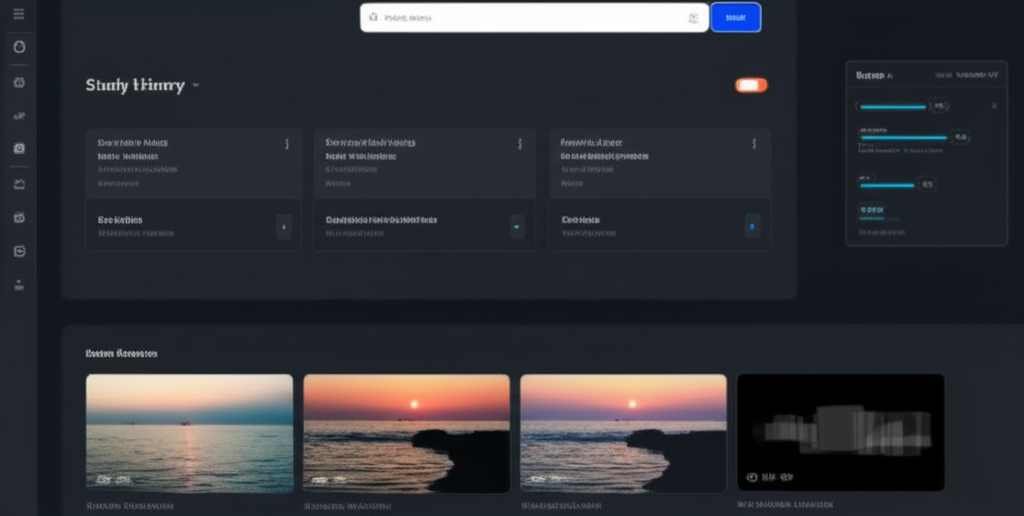Open the black thumbnail with blurred grey blocks
The height and width of the screenshot is (516, 1024).
(x=840, y=432)
